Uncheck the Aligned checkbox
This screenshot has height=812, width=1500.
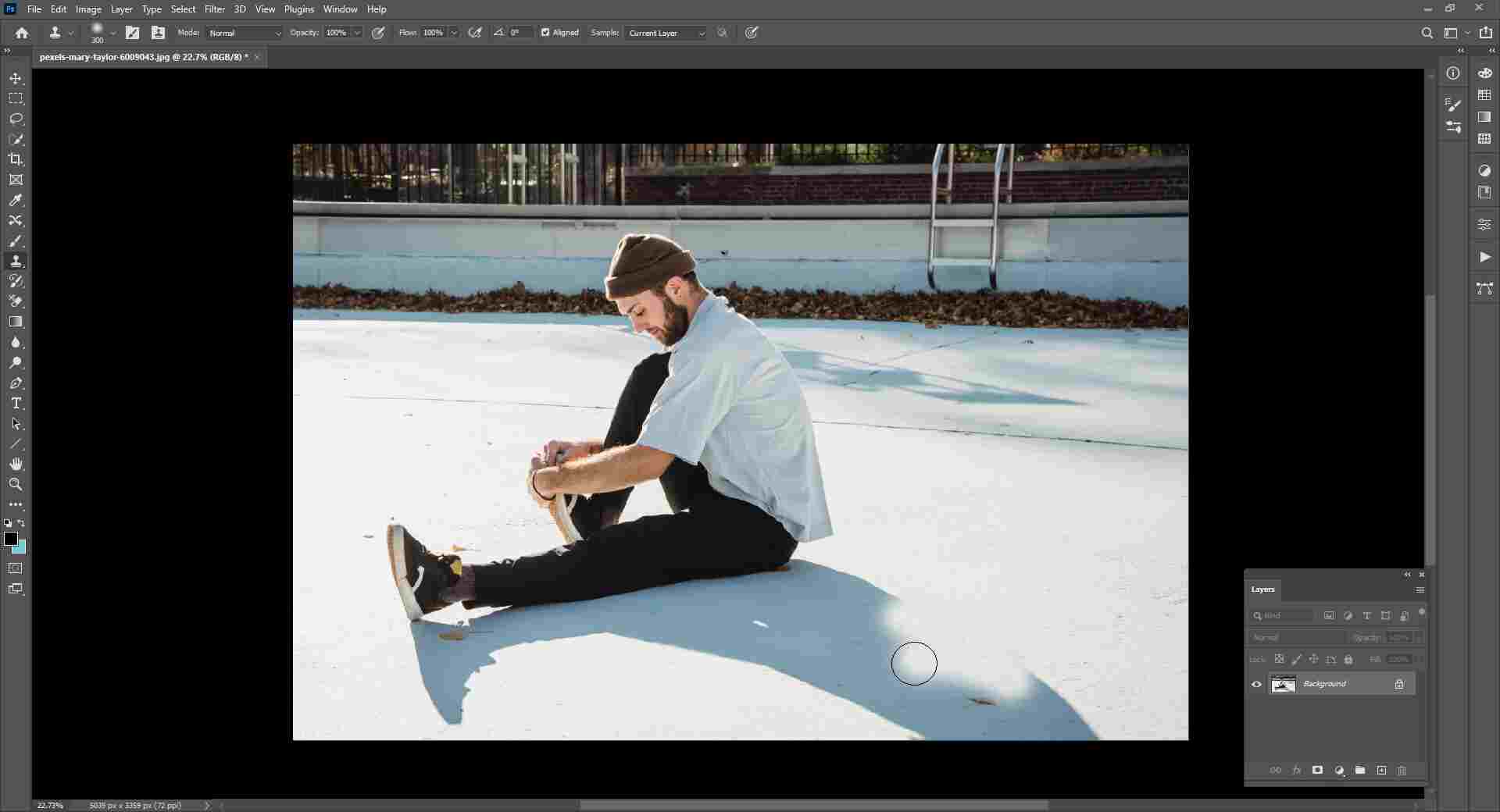(545, 33)
